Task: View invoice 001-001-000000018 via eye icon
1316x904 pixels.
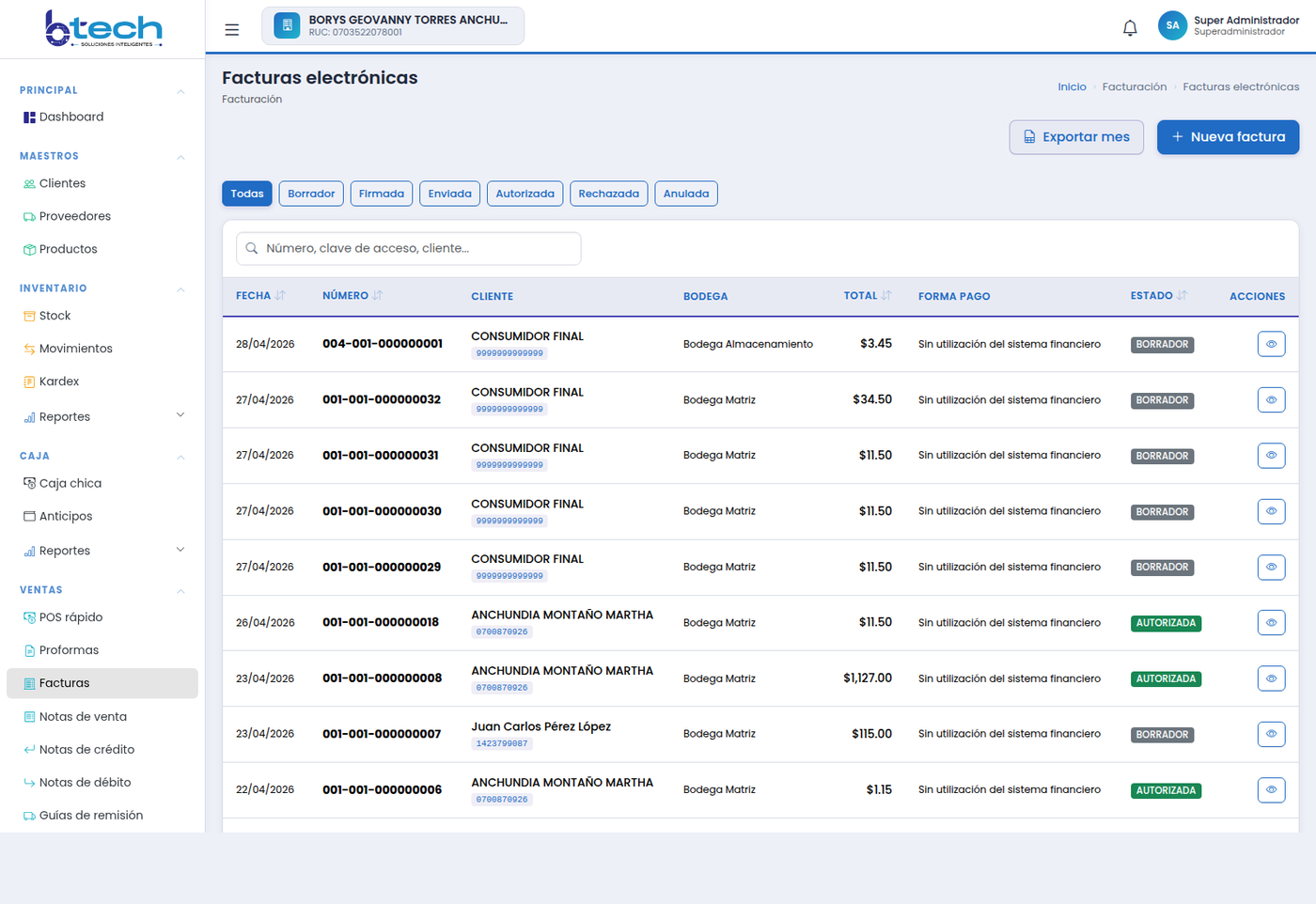Action: point(1271,623)
